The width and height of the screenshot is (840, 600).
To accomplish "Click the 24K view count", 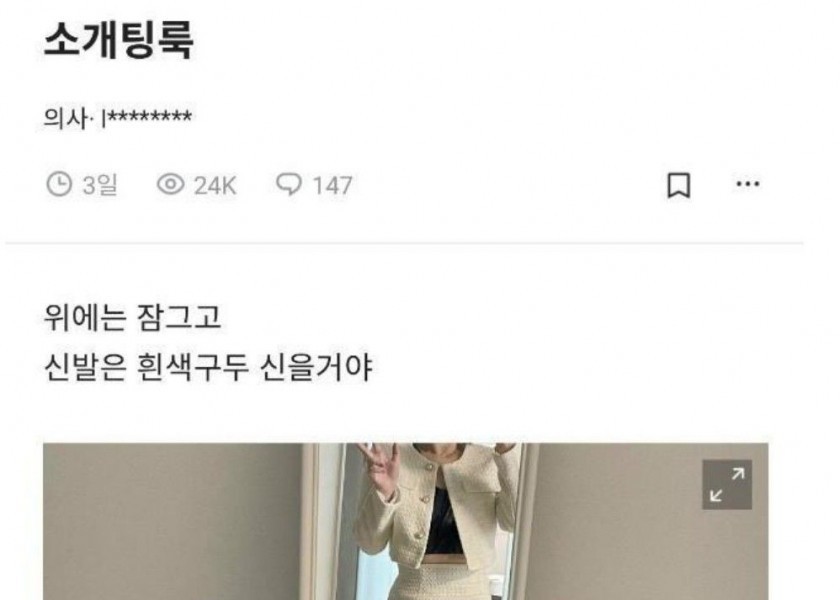I will 215,186.
